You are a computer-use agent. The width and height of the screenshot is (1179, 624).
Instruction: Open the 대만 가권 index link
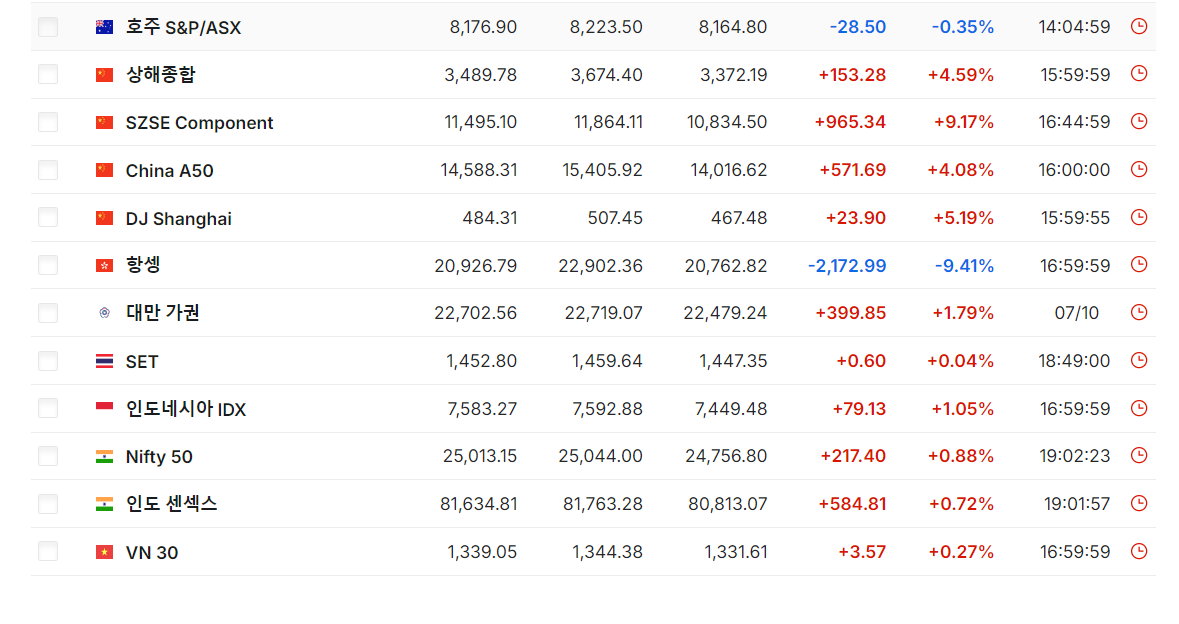click(162, 313)
